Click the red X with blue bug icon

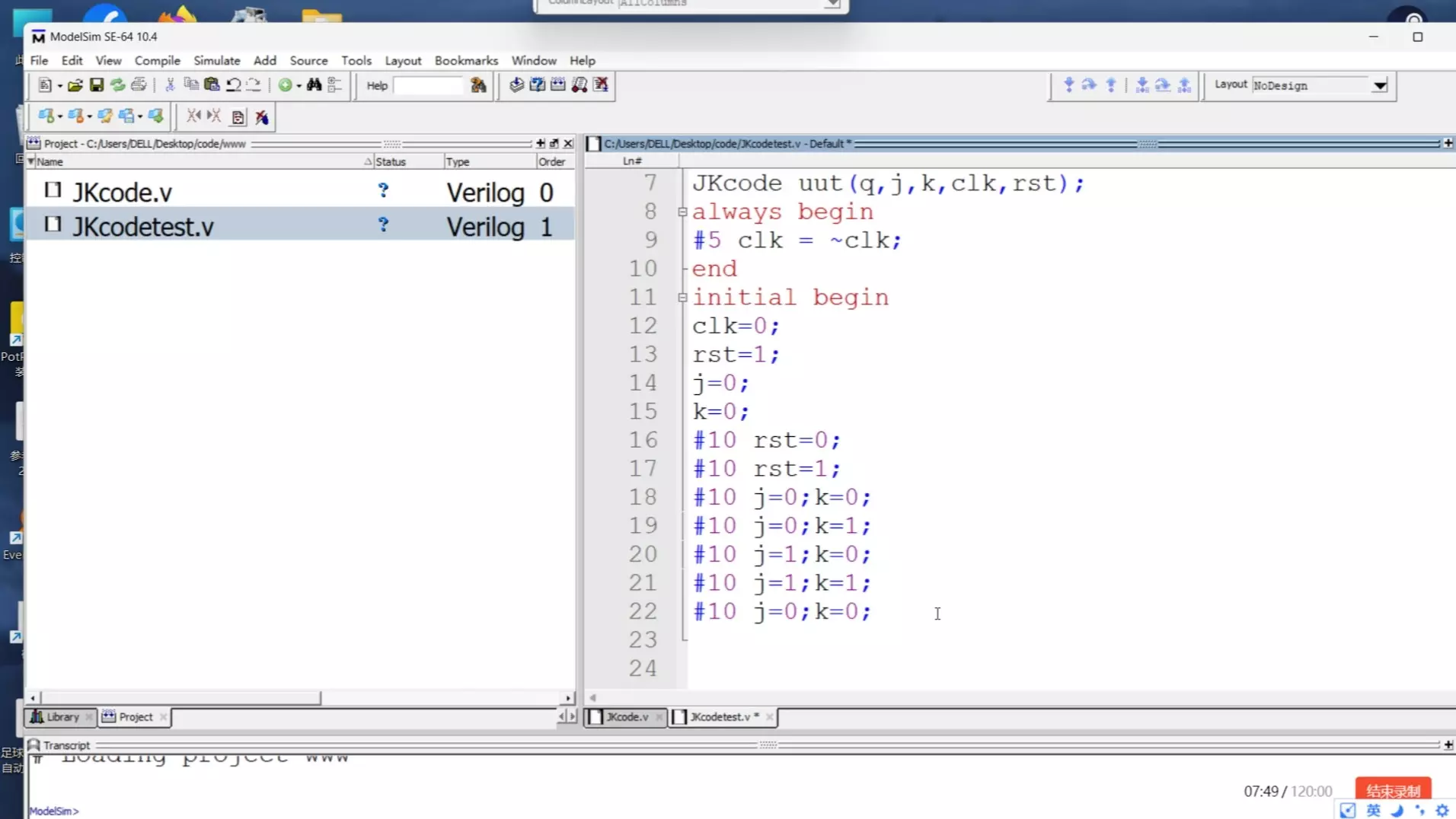pyautogui.click(x=262, y=116)
